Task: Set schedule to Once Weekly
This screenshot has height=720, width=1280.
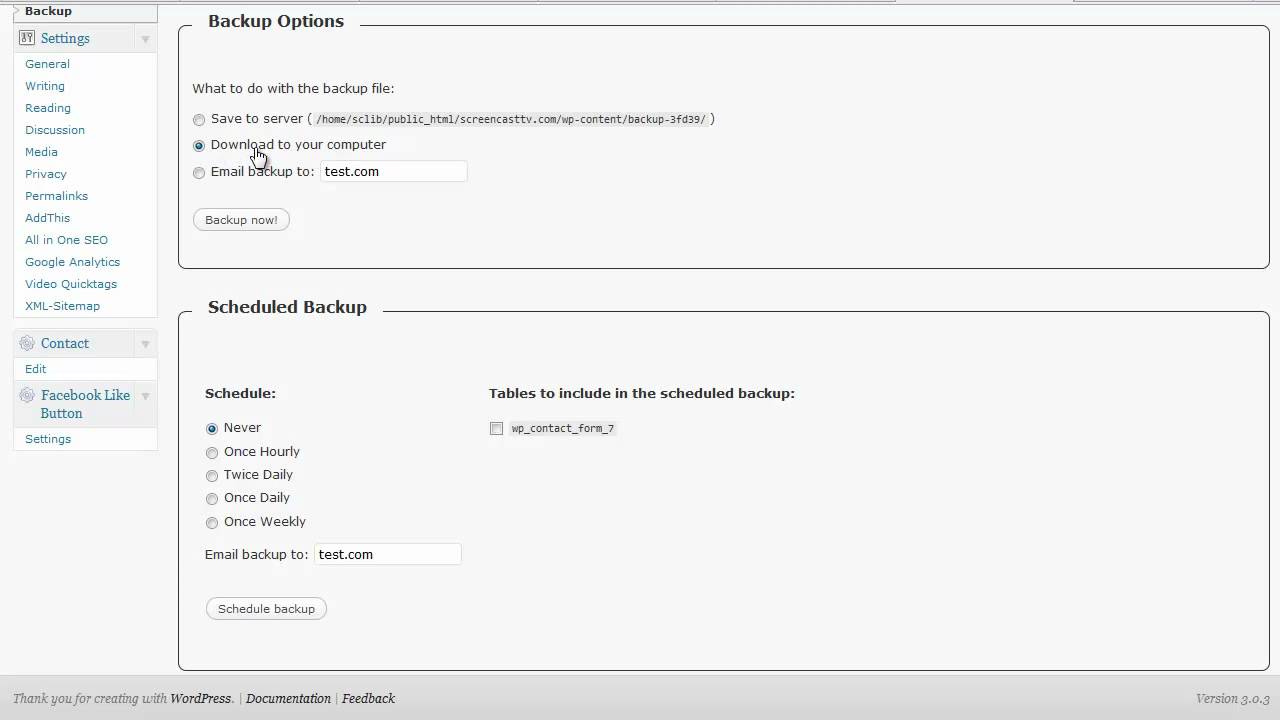Action: click(212, 523)
